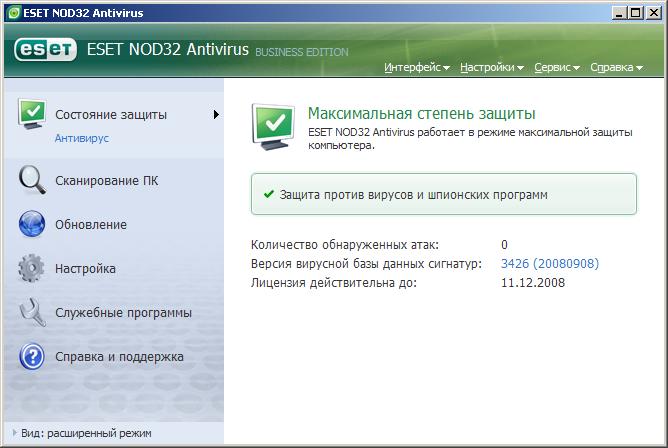
Task: Click the Версия вирусной базы данных сигнатур label
Action: (366, 264)
